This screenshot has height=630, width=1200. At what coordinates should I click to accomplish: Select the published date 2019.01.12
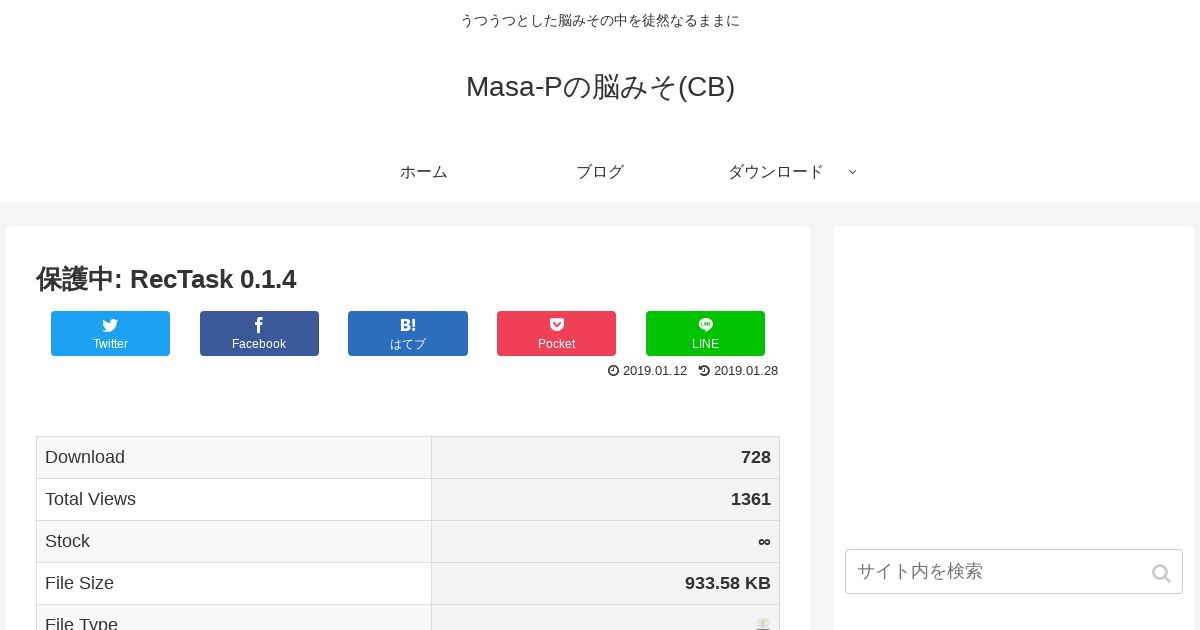(655, 371)
